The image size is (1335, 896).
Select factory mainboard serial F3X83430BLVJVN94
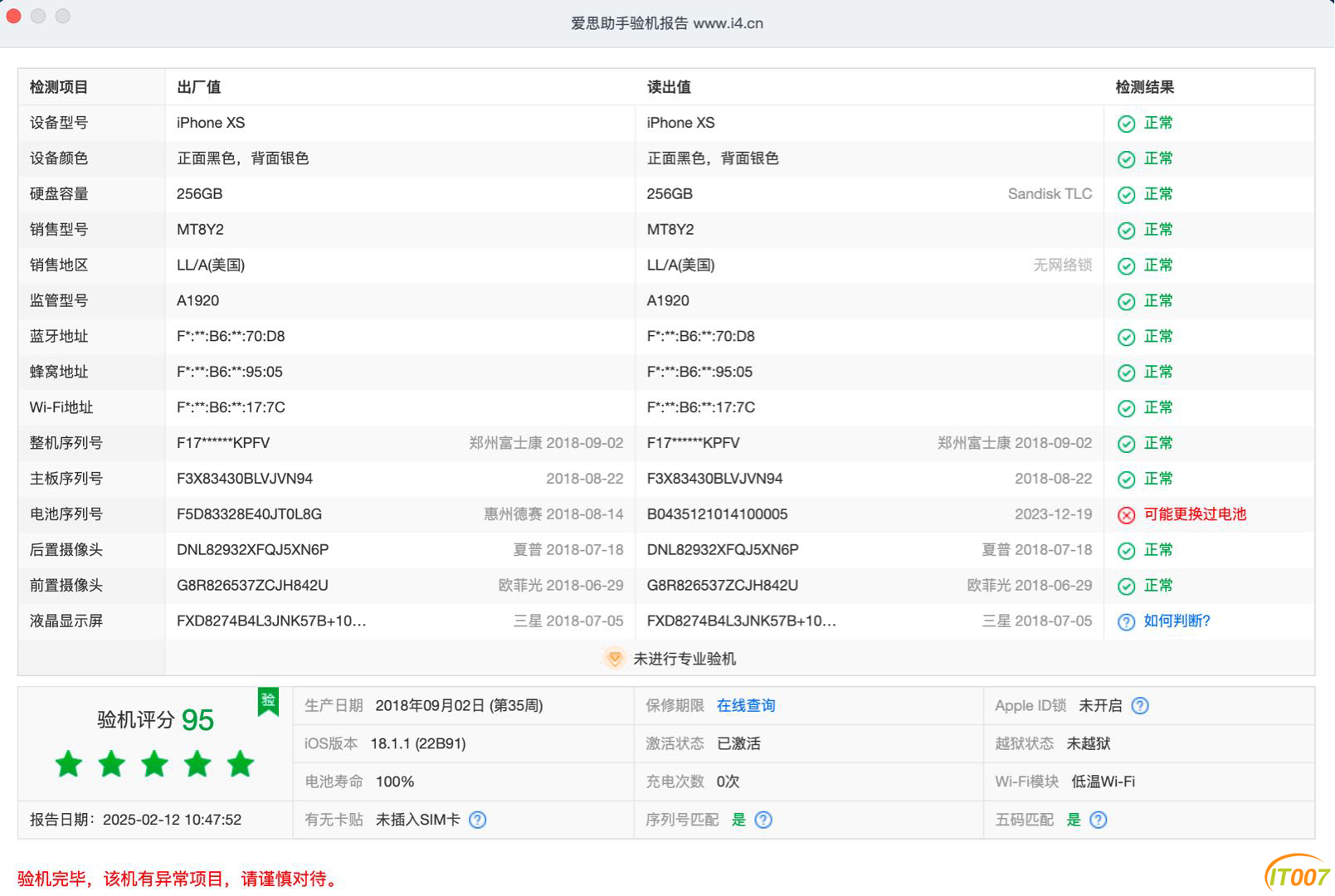(245, 479)
